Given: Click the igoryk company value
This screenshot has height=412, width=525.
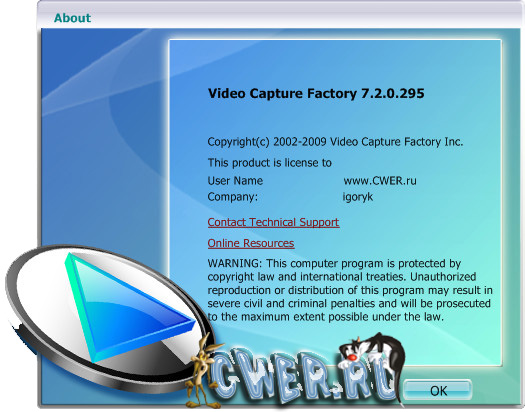Looking at the screenshot, I should pyautogui.click(x=358, y=197).
